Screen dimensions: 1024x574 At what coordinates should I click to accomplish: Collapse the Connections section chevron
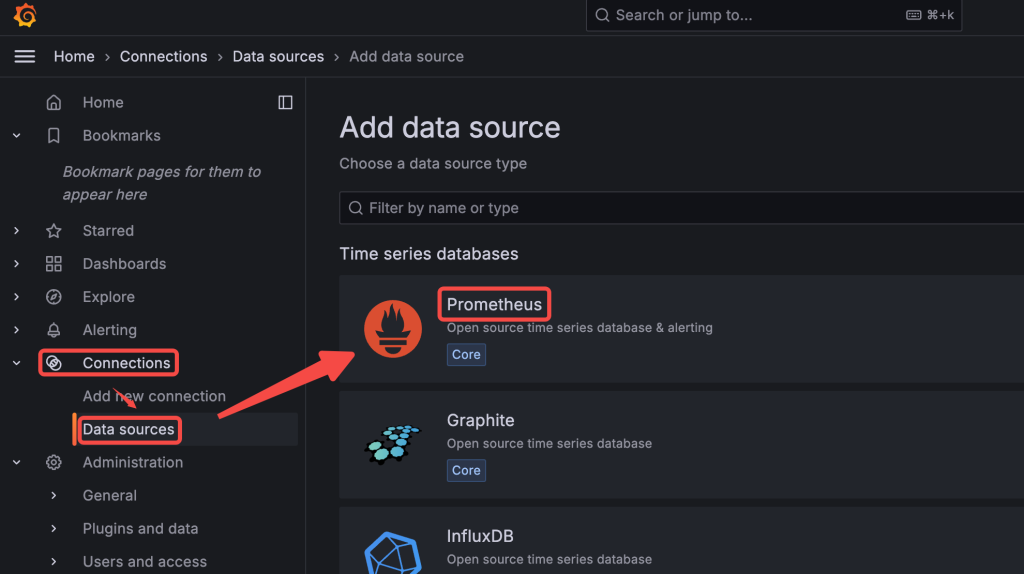pos(16,363)
